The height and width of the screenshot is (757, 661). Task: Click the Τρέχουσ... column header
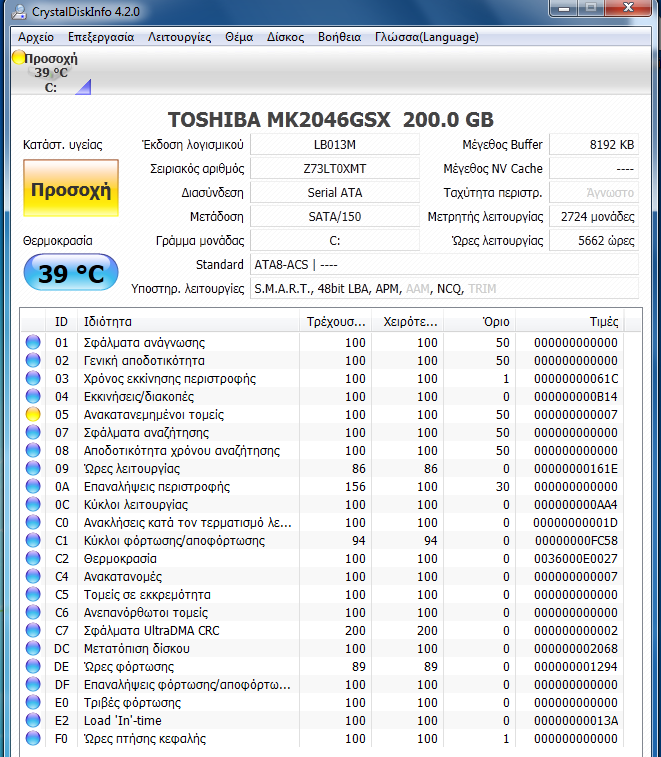tap(336, 322)
